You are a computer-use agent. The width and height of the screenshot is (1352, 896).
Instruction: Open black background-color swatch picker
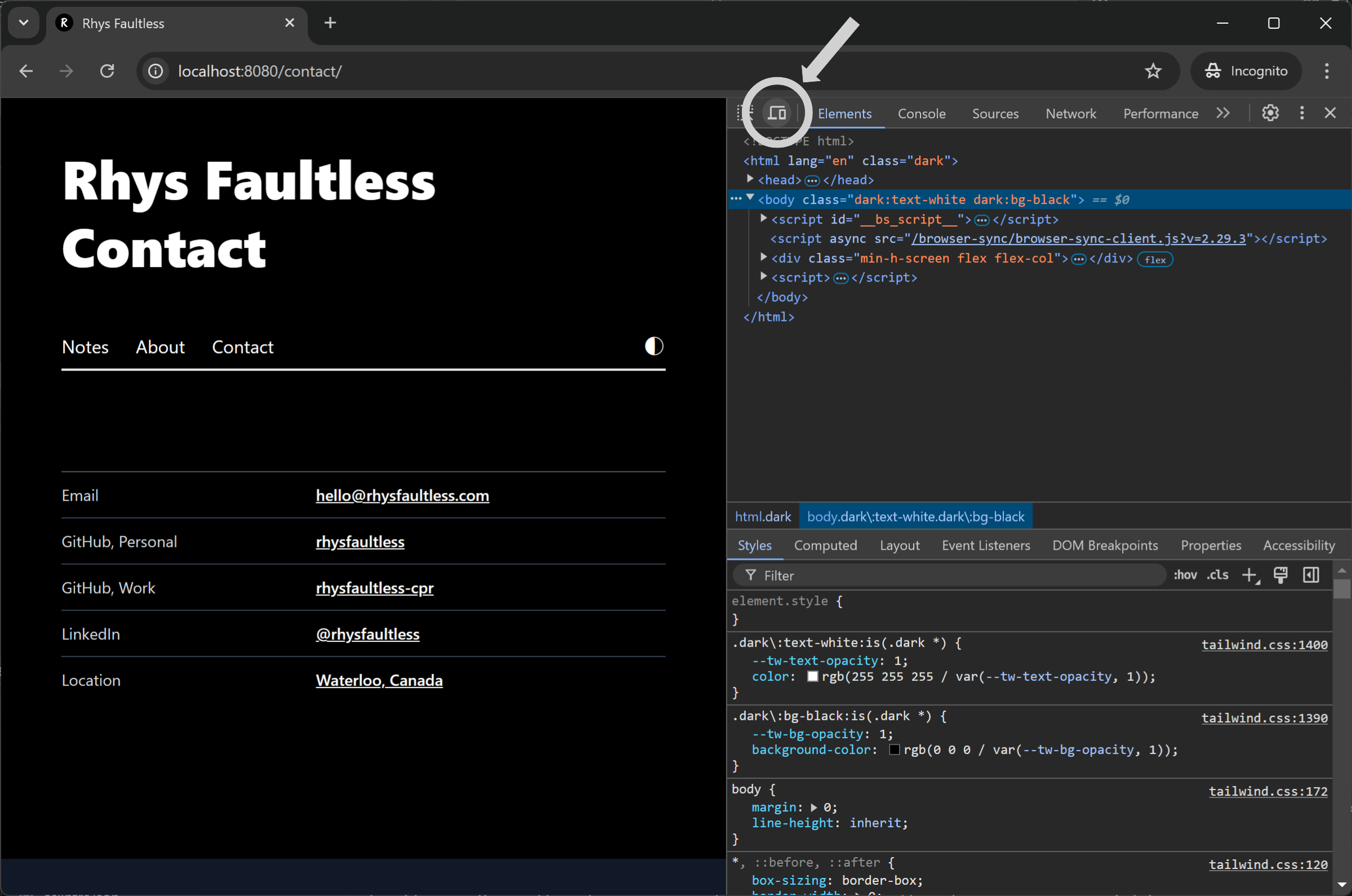(894, 750)
